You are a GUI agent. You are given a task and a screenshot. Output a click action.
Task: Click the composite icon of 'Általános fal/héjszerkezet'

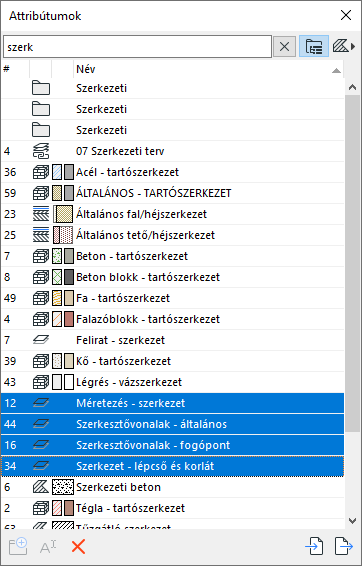coord(40,214)
